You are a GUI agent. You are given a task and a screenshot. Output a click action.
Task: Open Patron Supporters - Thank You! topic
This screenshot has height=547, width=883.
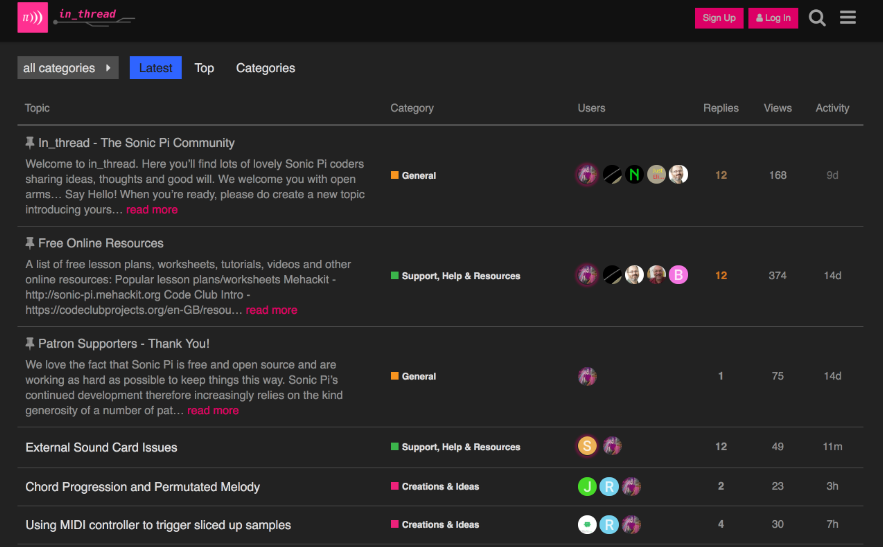pos(124,343)
